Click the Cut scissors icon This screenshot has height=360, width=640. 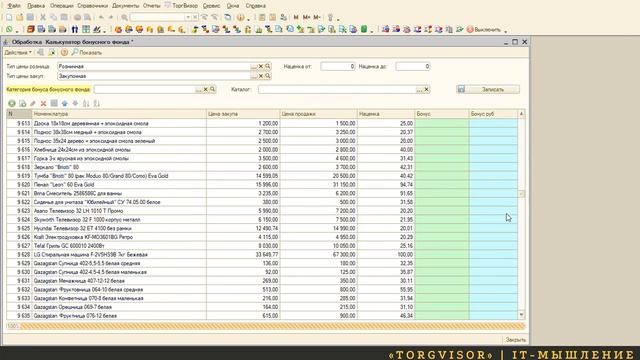click(x=43, y=17)
